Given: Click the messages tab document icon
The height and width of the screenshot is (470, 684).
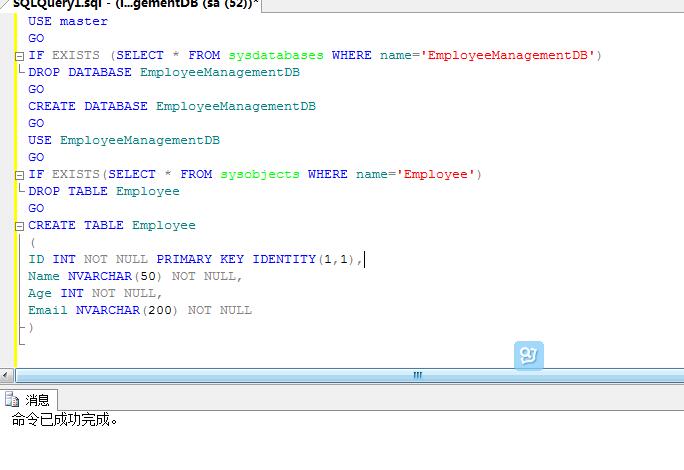Looking at the screenshot, I should (12, 400).
